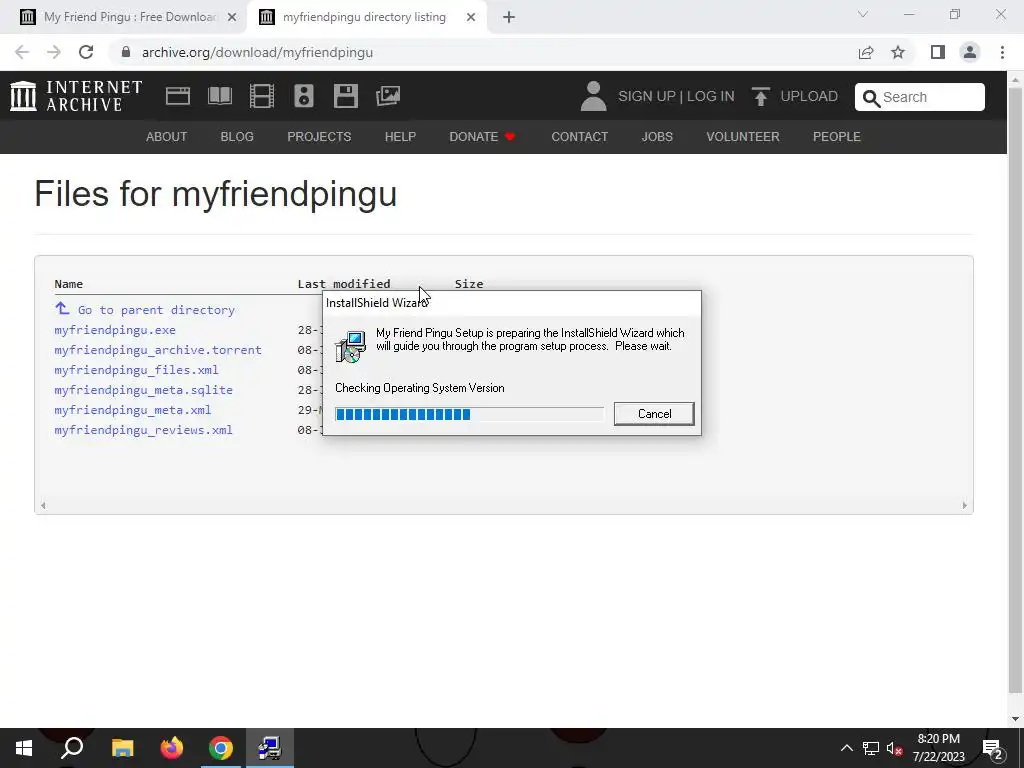Open File Explorer from taskbar
This screenshot has width=1024, height=768.
[x=122, y=748]
